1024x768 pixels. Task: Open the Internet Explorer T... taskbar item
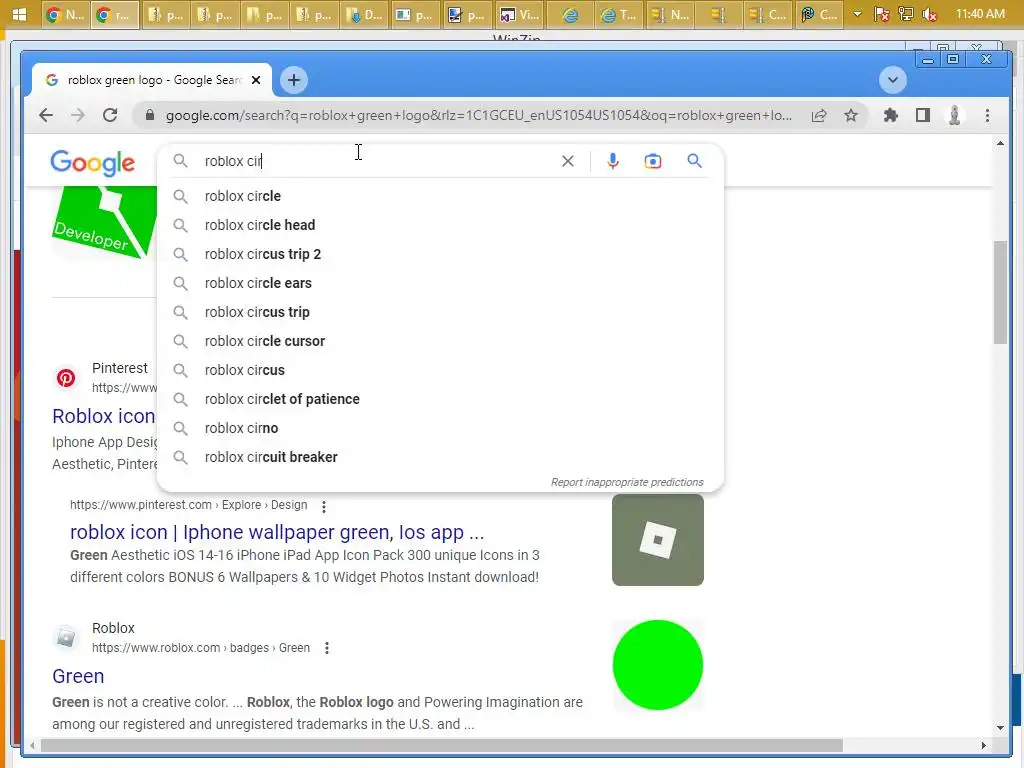[x=618, y=14]
